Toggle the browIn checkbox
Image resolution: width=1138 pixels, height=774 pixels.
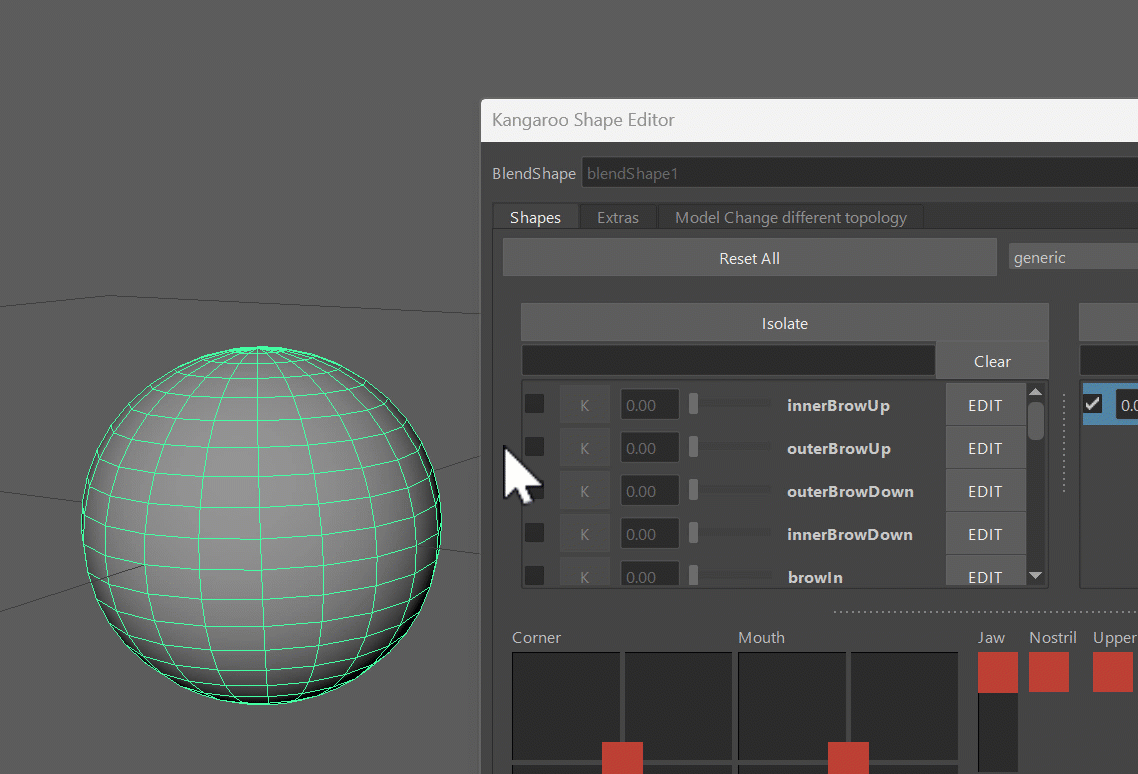pos(535,575)
